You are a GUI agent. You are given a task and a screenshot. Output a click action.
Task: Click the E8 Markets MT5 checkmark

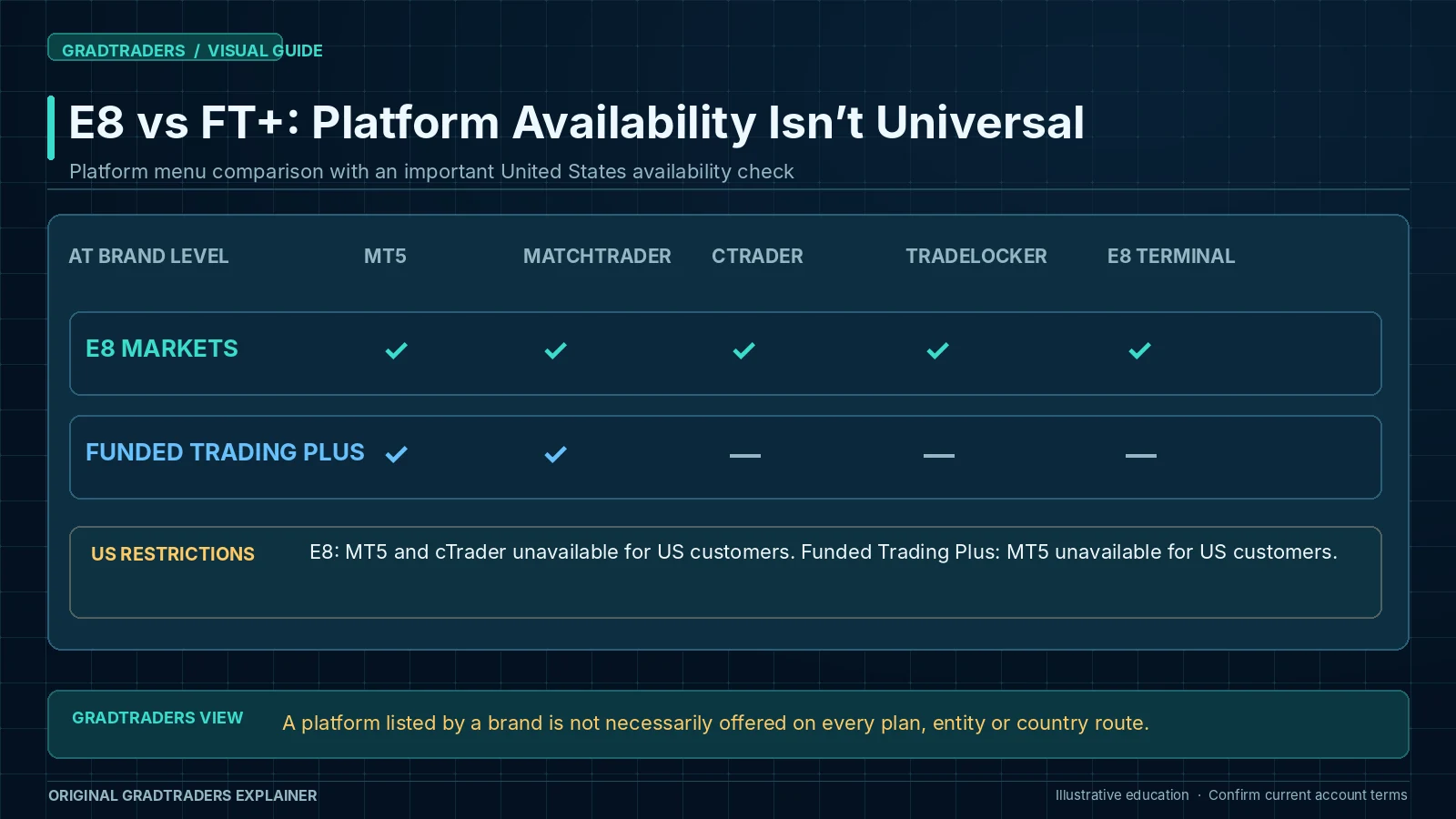[397, 350]
